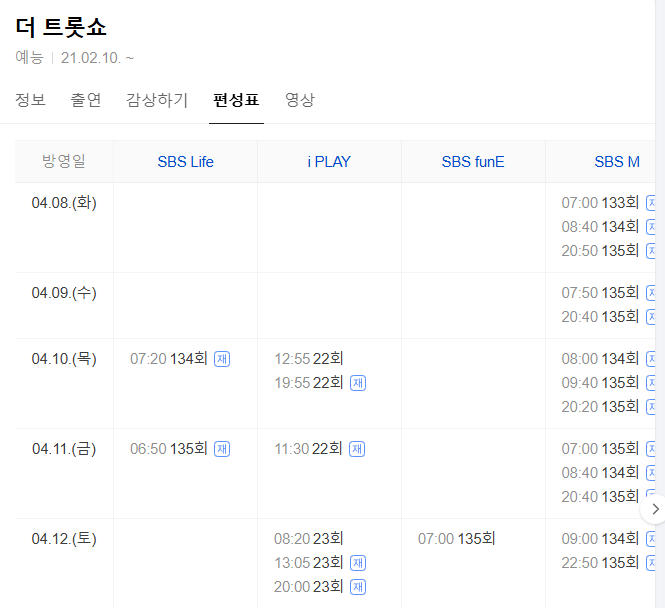
Task: Click the 09:40 135회 SBS M entry
Action: [600, 382]
